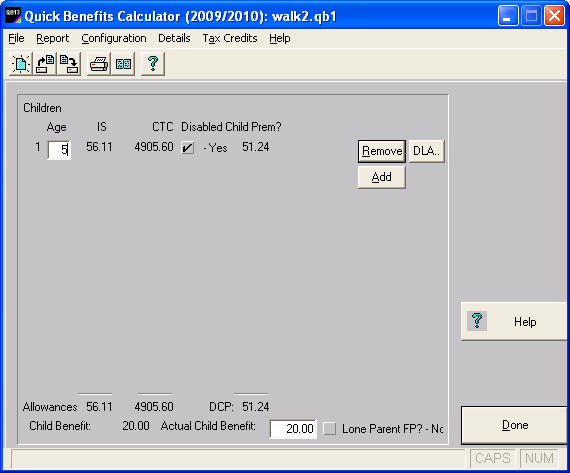Open the File menu
Viewport: 570px width, 473px height.
(x=16, y=38)
